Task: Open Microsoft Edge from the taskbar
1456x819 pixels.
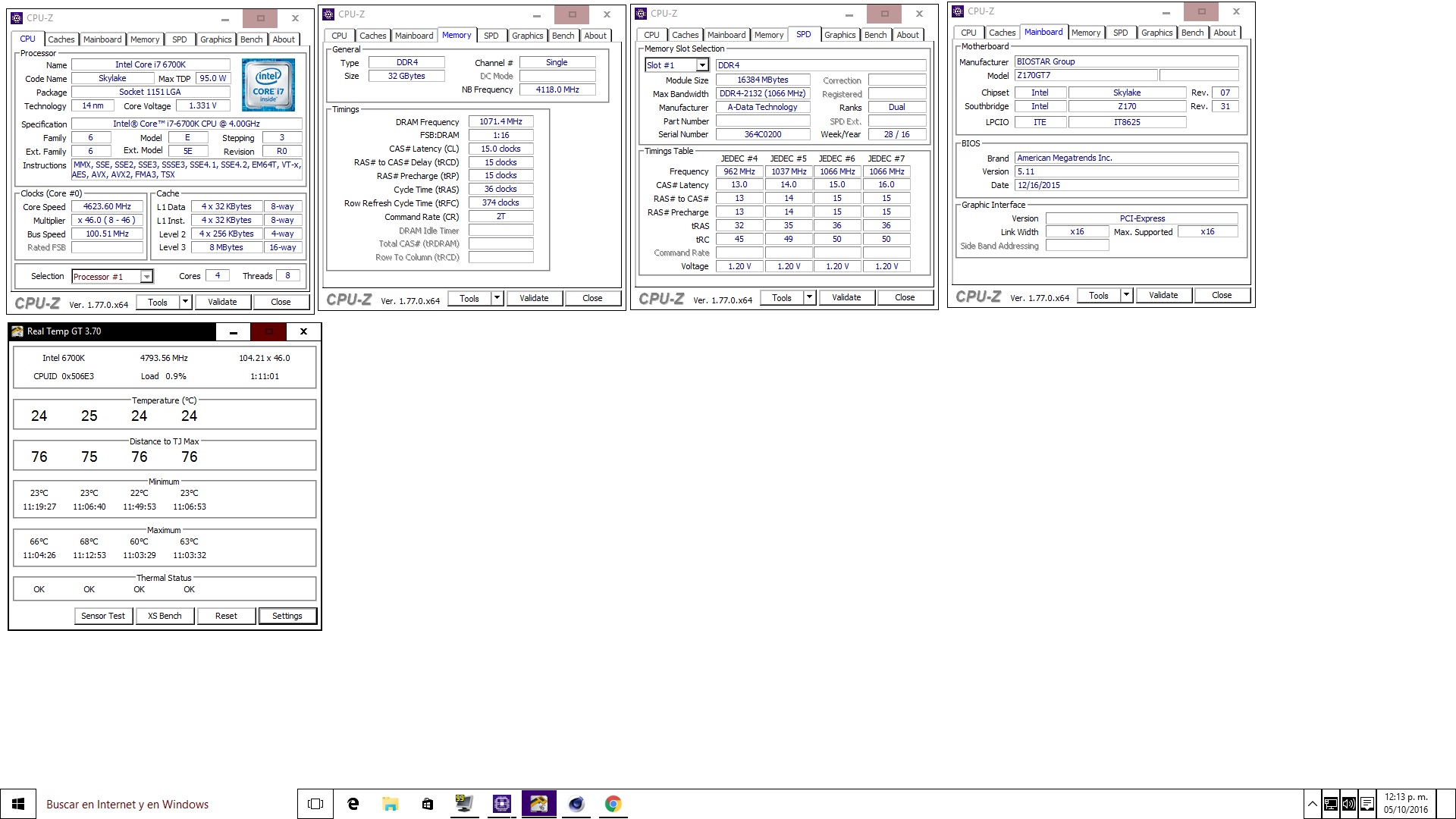Action: click(353, 804)
